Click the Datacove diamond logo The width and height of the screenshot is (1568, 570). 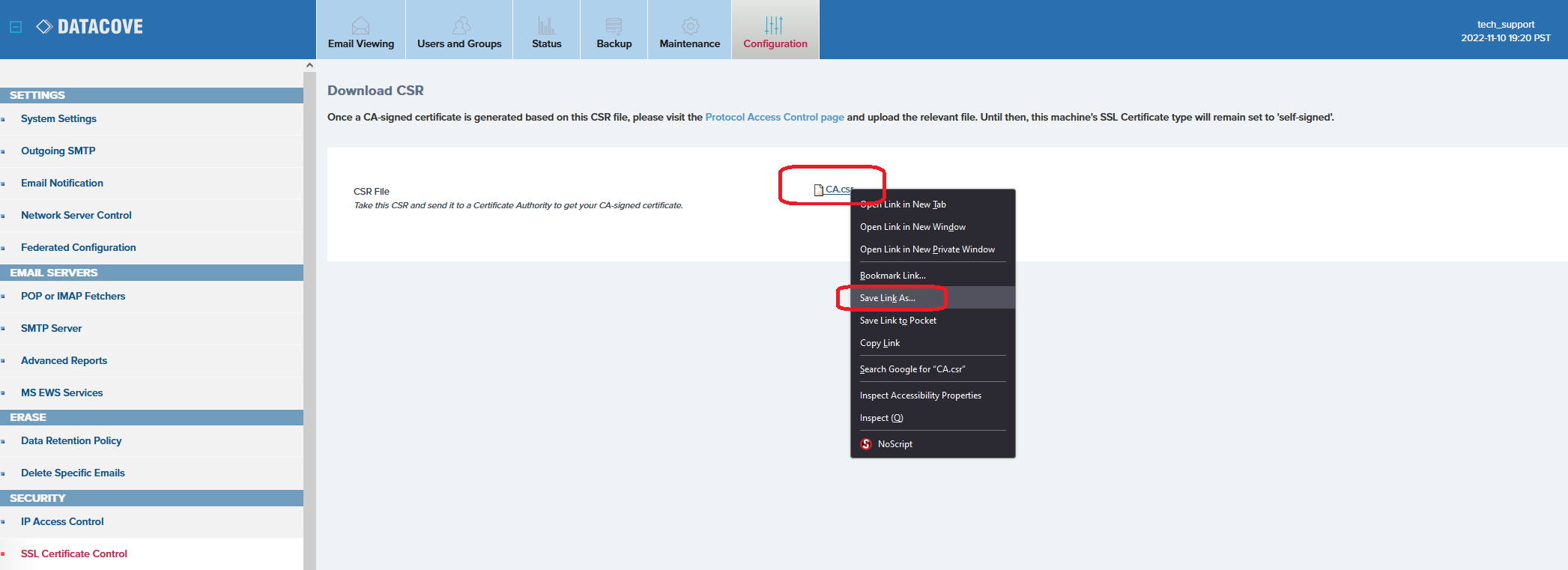coord(44,27)
